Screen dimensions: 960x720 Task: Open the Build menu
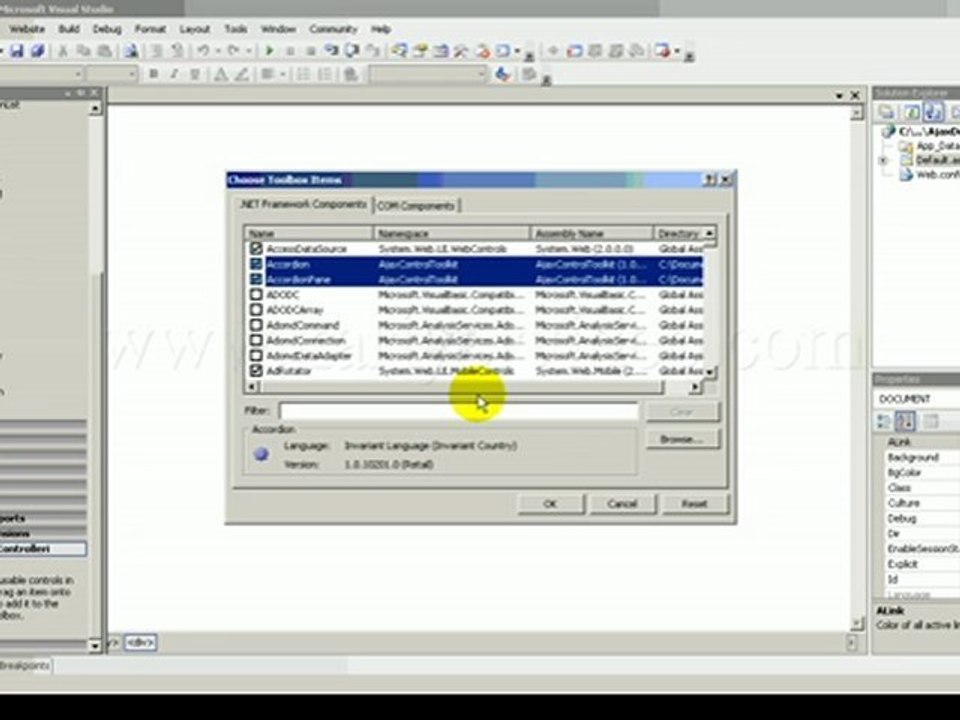click(69, 29)
